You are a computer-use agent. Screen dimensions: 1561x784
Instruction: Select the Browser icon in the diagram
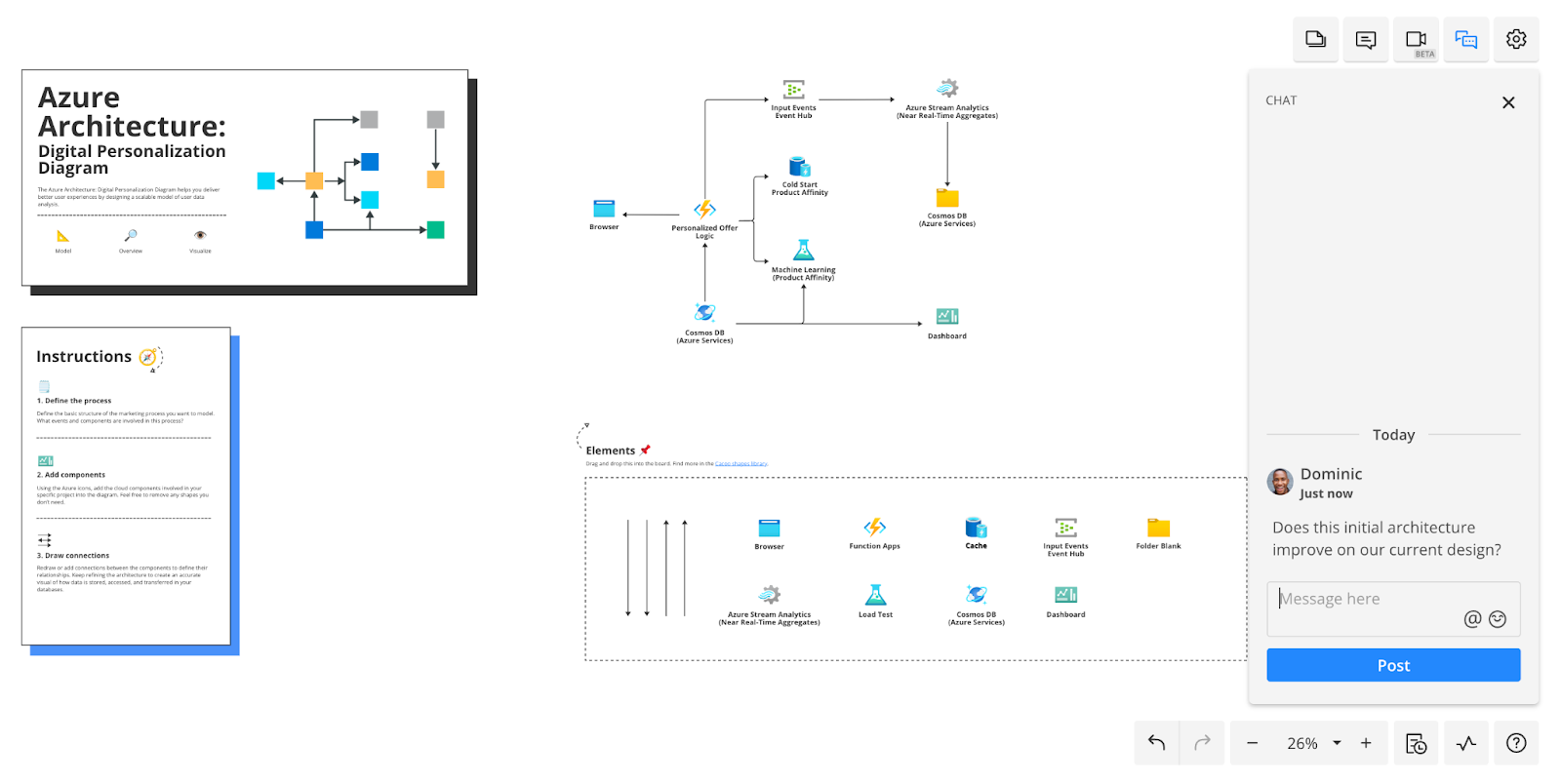[604, 209]
